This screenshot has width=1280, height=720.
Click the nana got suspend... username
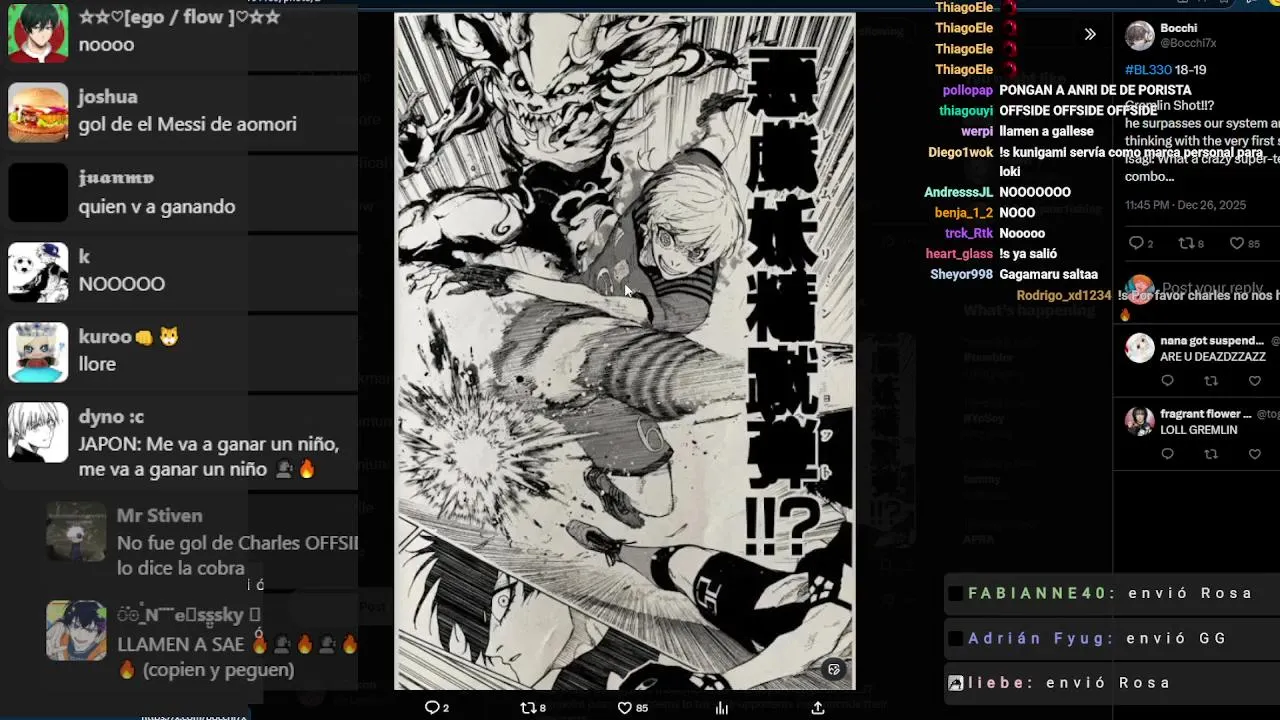(x=1212, y=341)
